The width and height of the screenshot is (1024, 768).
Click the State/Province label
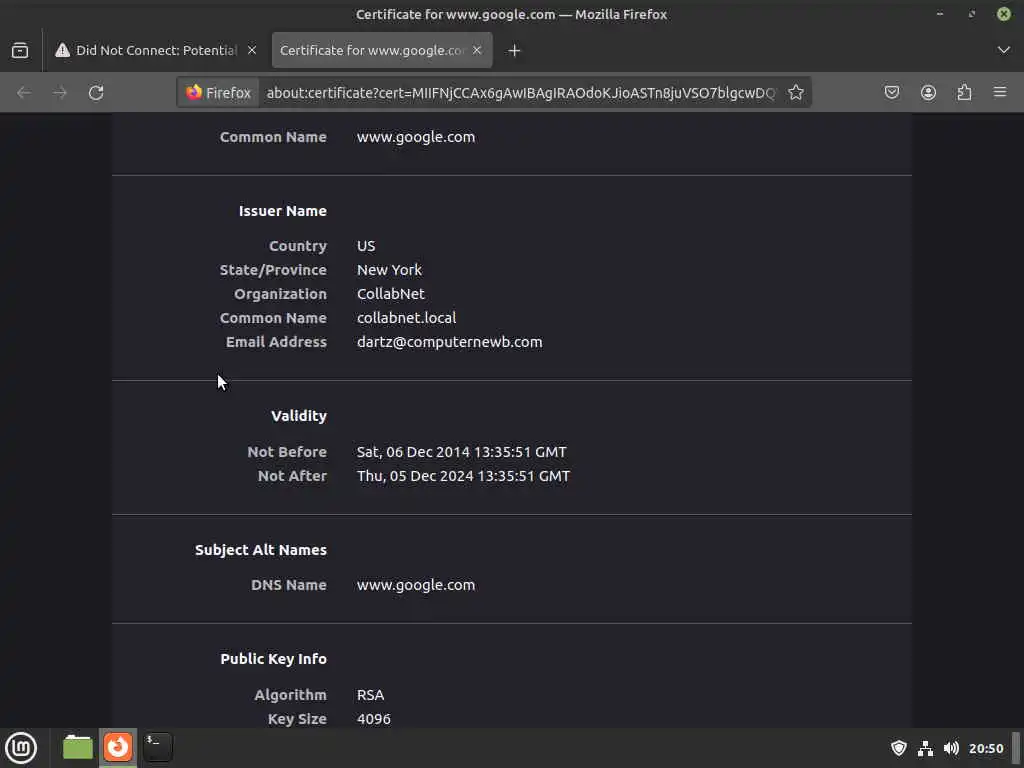tap(273, 270)
